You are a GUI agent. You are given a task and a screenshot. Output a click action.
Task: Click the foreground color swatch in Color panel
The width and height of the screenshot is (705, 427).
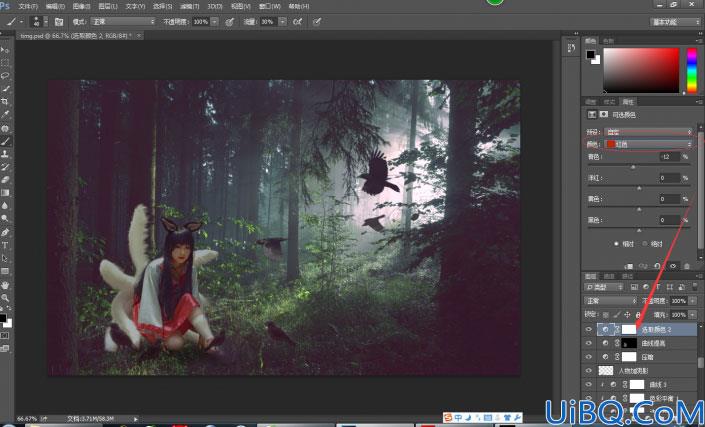[x=590, y=54]
